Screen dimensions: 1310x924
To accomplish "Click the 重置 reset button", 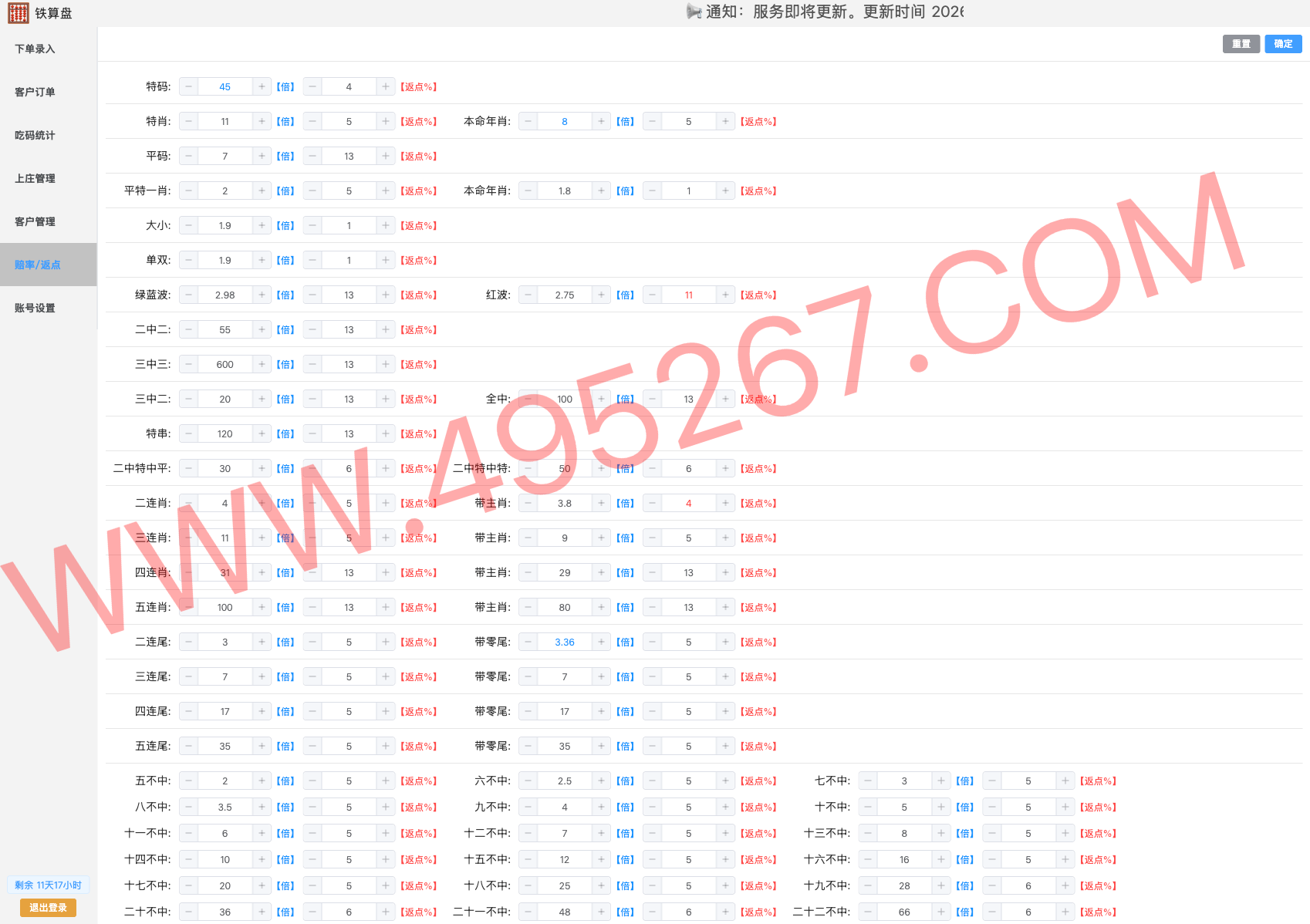I will 1241,44.
